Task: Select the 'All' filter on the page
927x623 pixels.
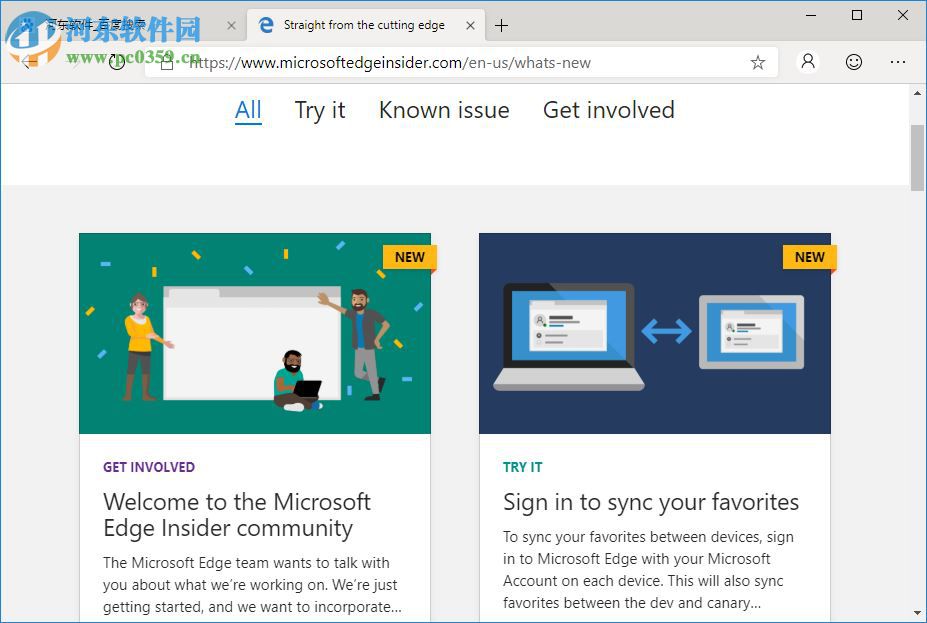Action: pyautogui.click(x=248, y=110)
